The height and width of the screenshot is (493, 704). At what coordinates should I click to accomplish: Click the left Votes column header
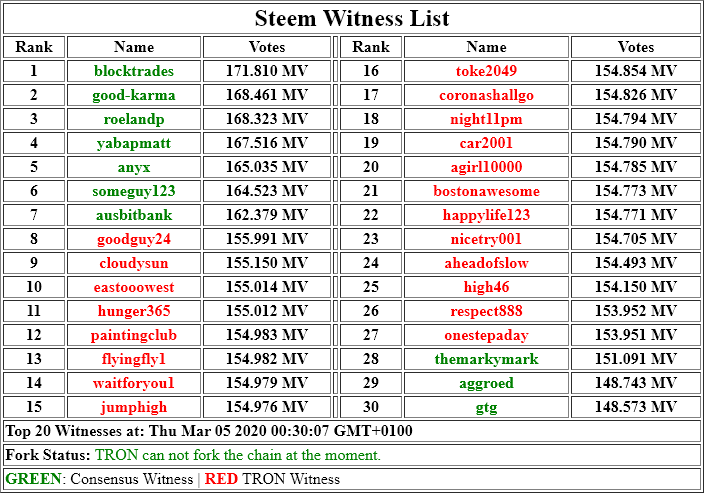click(267, 47)
